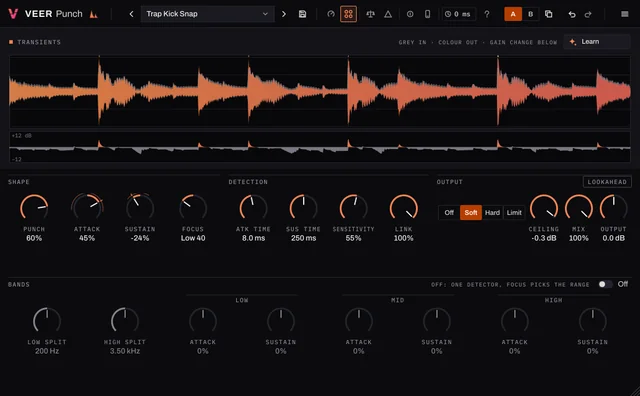Click the orange waveform icon beside Punch
This screenshot has width=640, height=396.
coord(93,15)
